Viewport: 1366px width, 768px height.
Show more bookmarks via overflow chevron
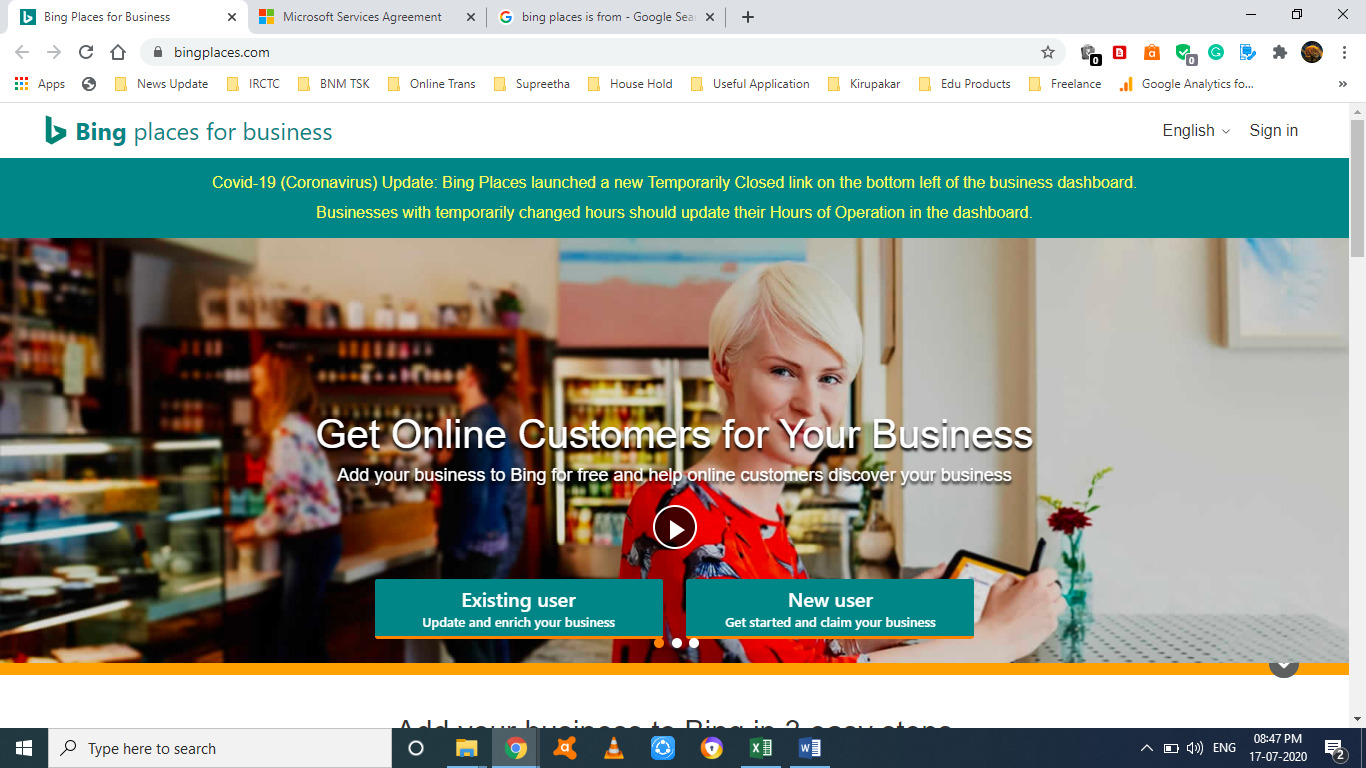click(x=1342, y=84)
